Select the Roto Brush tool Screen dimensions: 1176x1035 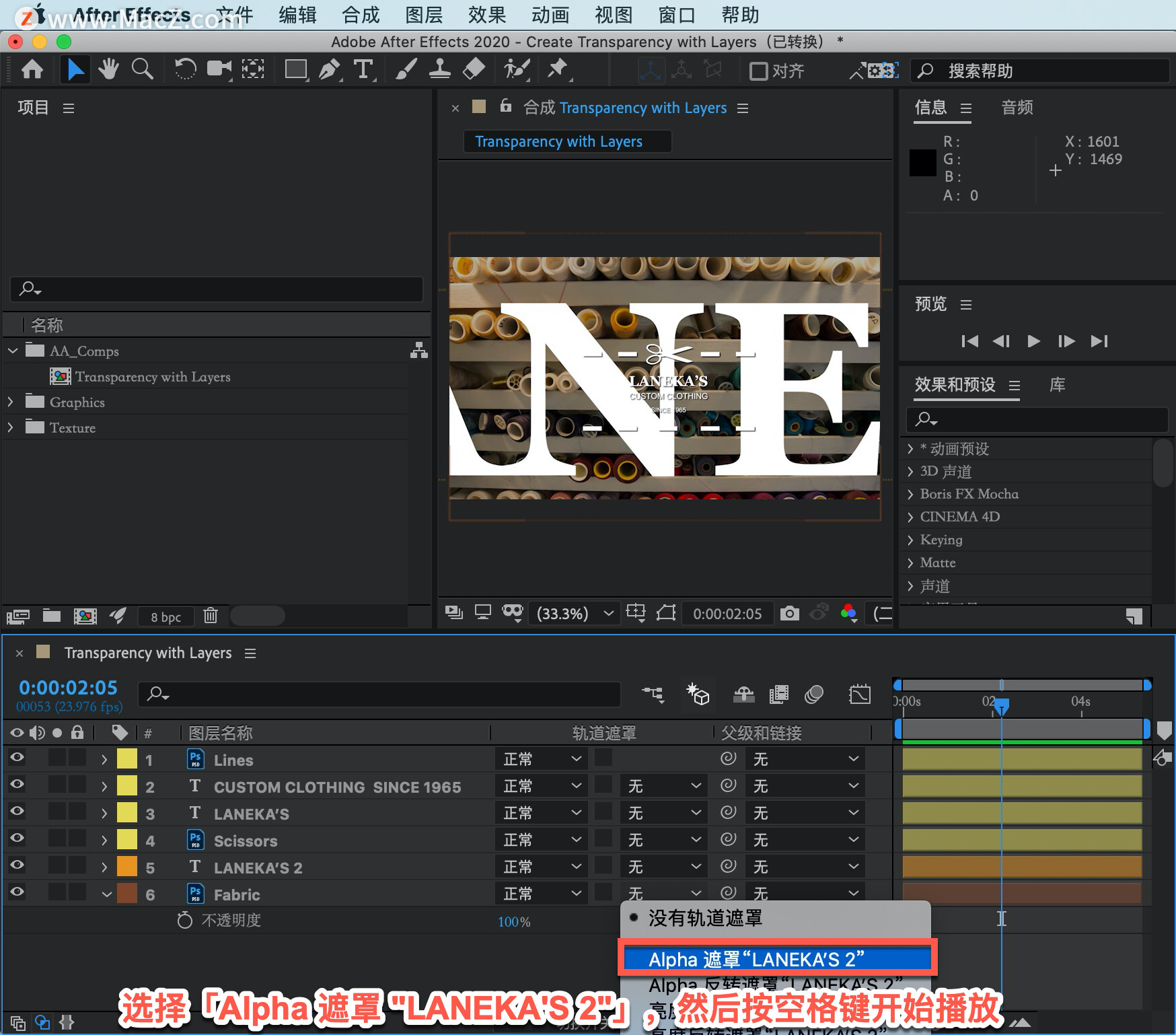click(x=517, y=69)
